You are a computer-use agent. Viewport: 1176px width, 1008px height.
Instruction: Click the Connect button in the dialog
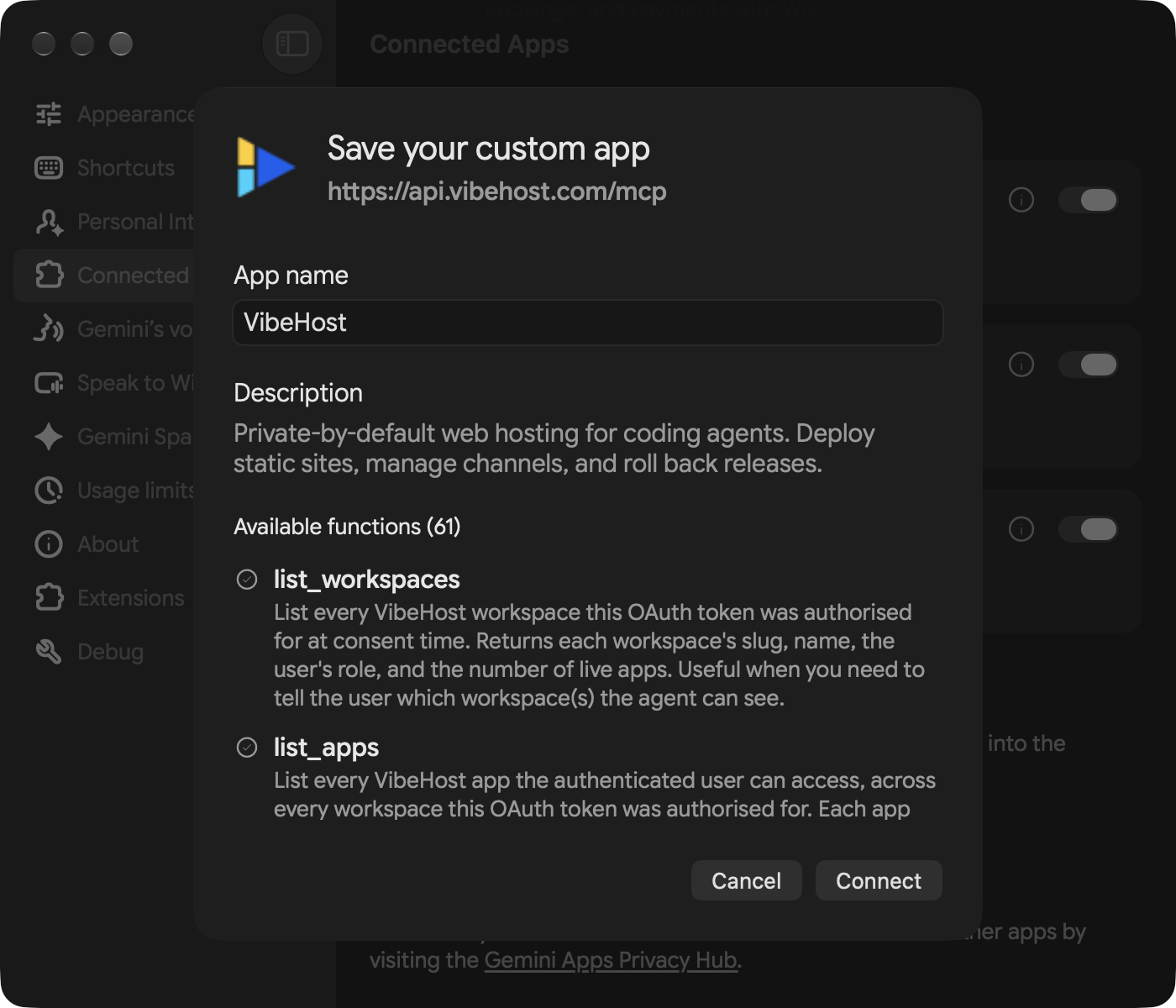(x=879, y=880)
